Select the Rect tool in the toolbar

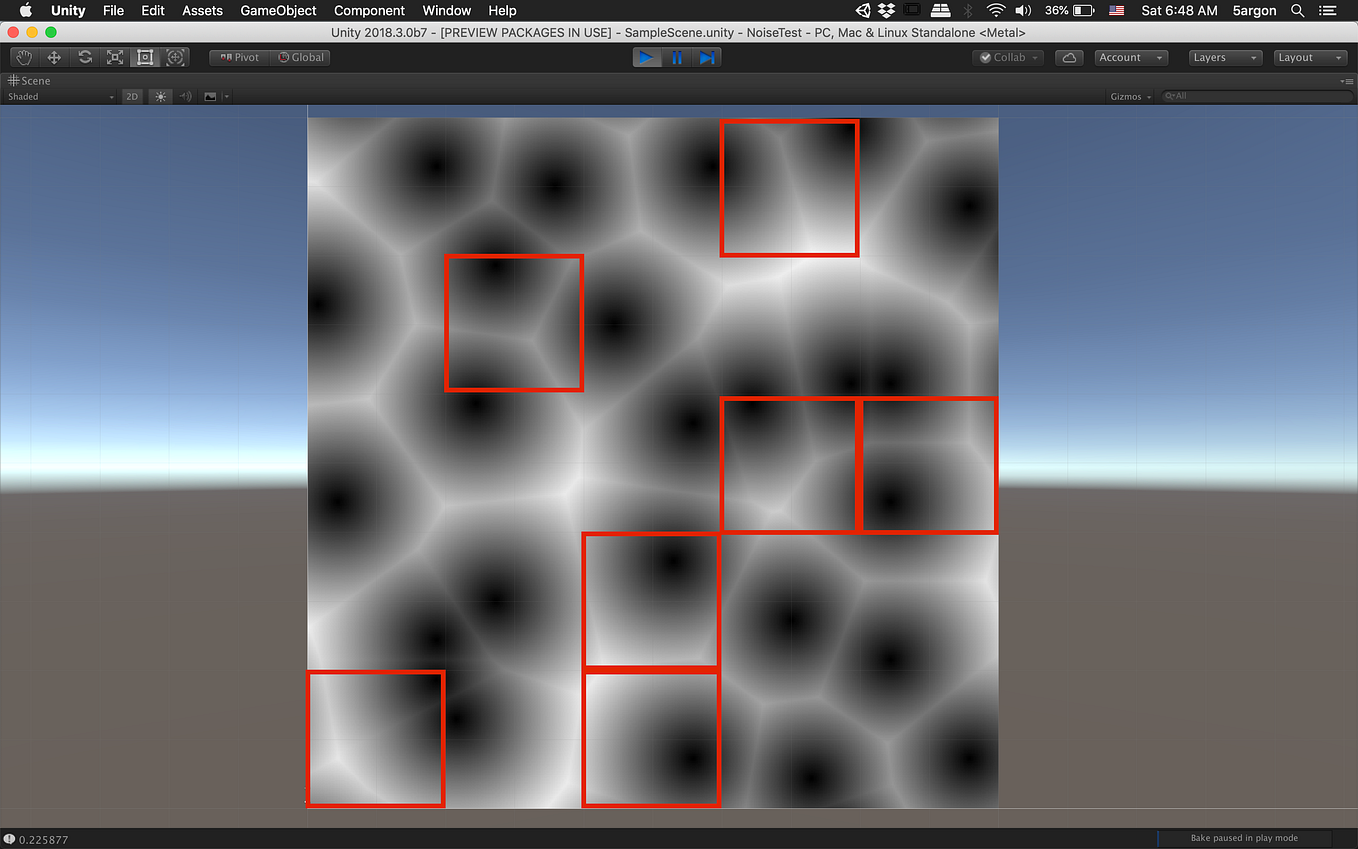pos(144,57)
